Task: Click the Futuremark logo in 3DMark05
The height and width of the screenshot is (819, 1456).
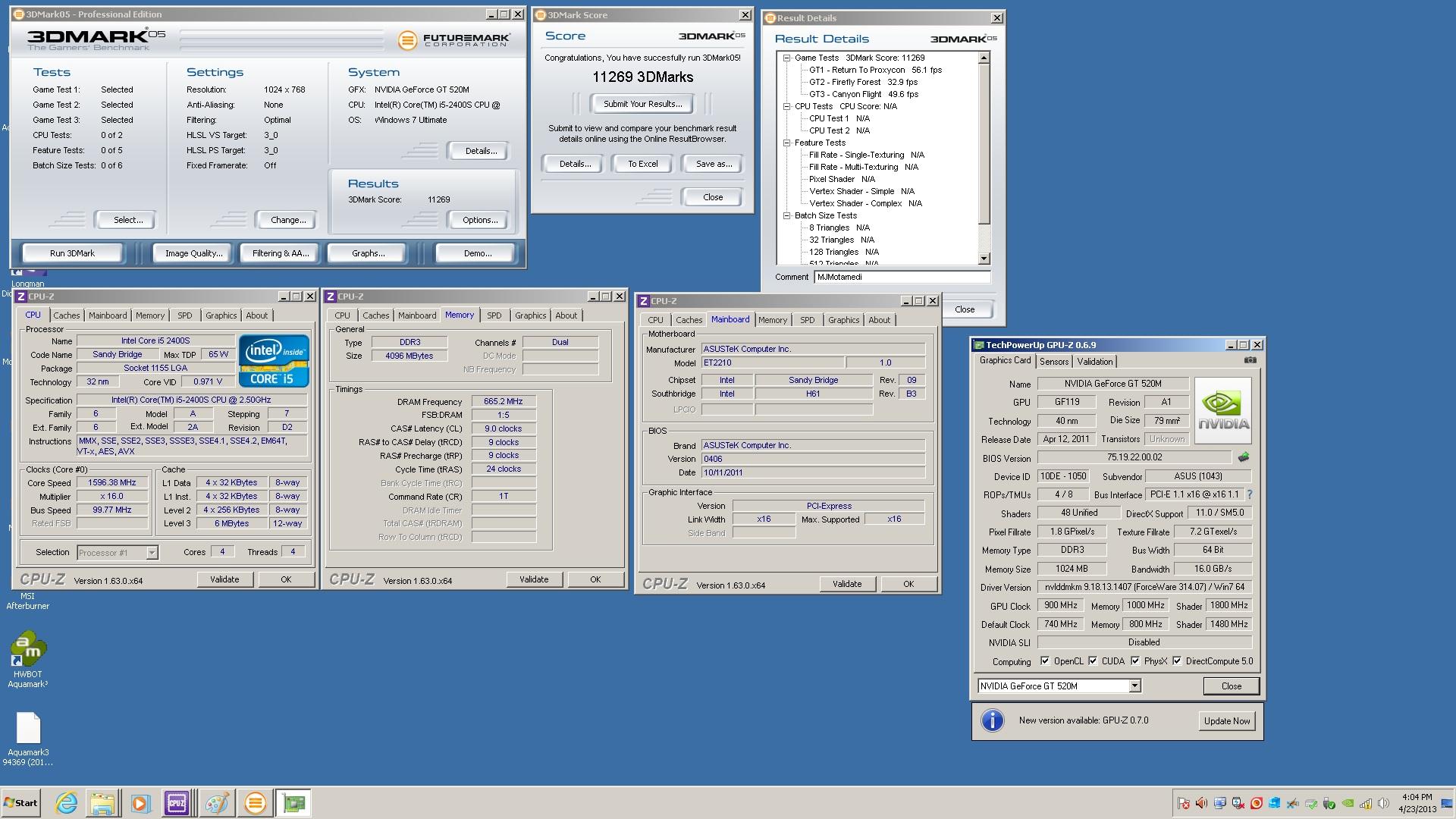Action: 454,39
